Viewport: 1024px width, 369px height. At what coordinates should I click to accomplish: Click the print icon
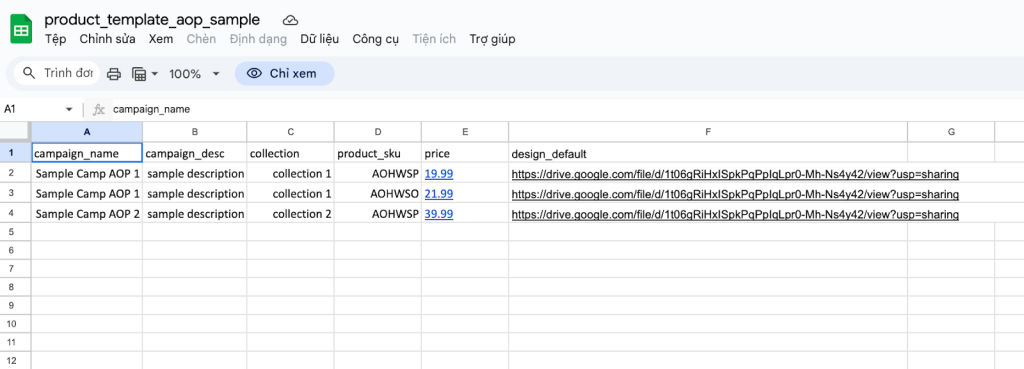pyautogui.click(x=114, y=74)
